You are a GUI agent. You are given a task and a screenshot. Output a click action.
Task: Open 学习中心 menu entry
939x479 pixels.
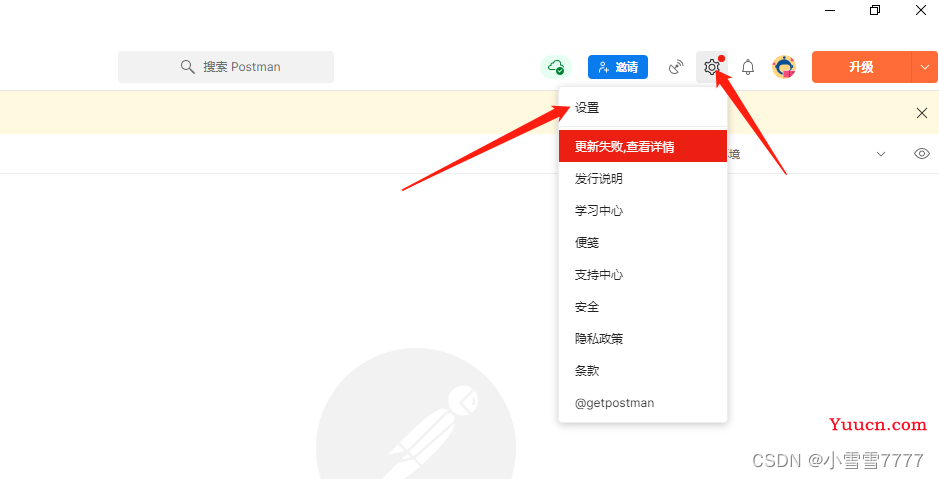pyautogui.click(x=643, y=211)
